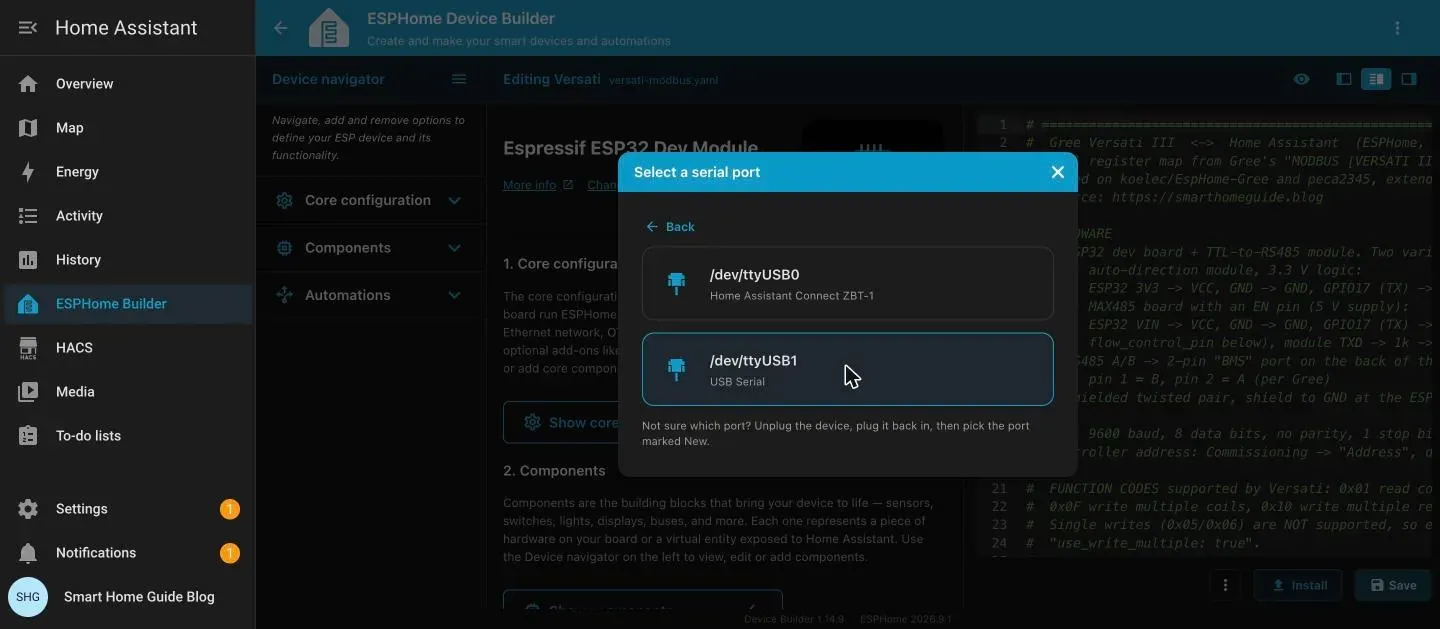This screenshot has height=629, width=1440.
Task: Open the Media browser
Action: click(x=128, y=392)
